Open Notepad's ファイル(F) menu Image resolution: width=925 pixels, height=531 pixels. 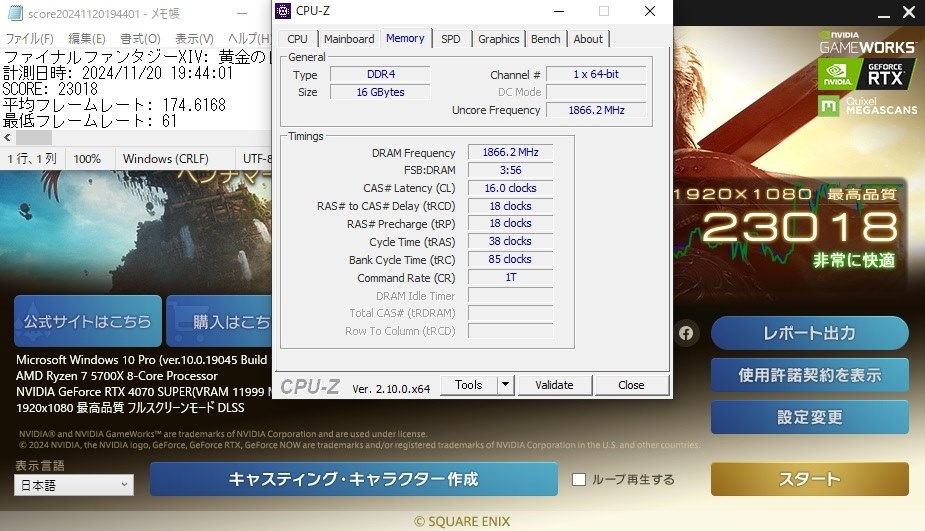[x=29, y=38]
